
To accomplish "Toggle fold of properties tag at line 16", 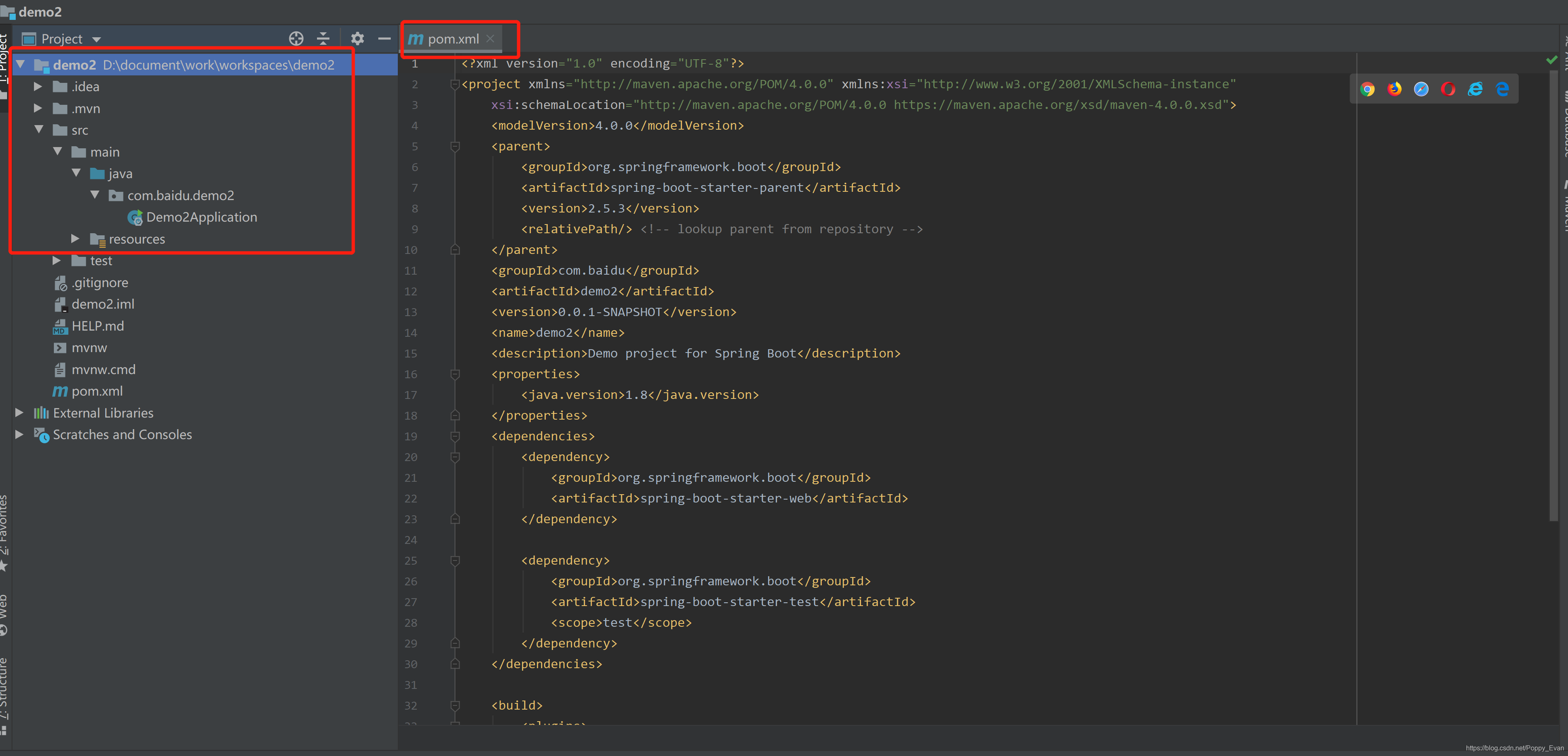I will click(455, 374).
